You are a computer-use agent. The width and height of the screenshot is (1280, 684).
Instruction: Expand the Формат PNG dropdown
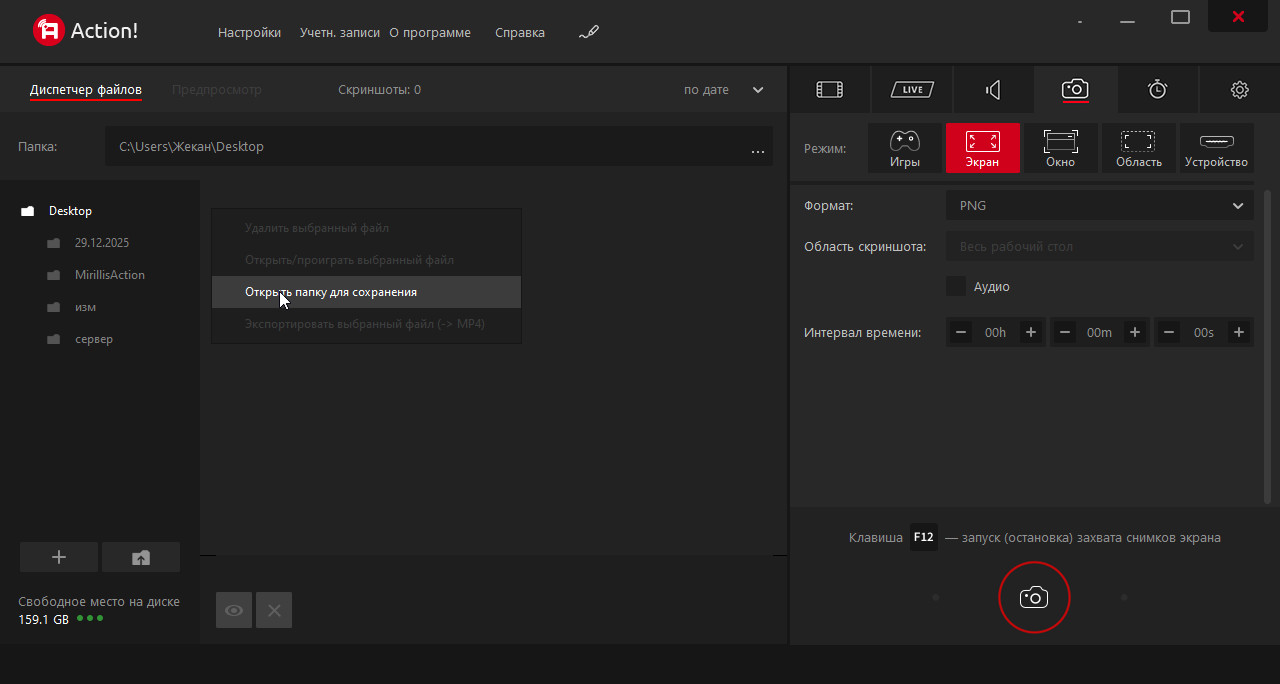tap(1099, 206)
